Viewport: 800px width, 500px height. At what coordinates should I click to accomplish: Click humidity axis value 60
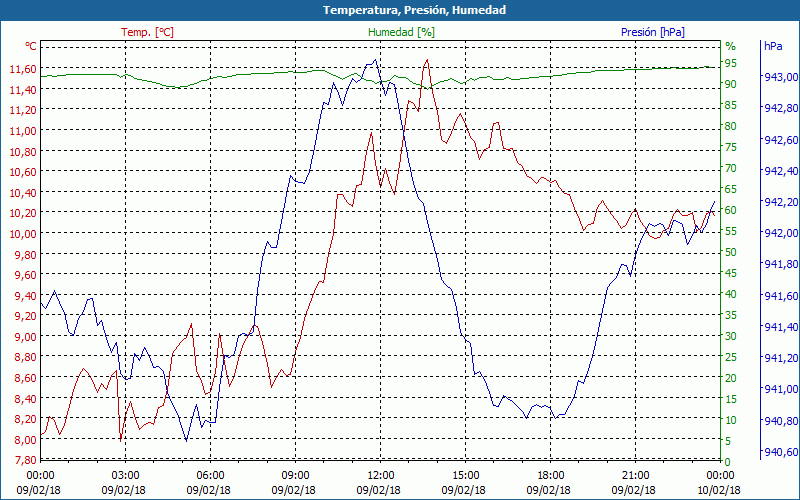pyautogui.click(x=731, y=210)
